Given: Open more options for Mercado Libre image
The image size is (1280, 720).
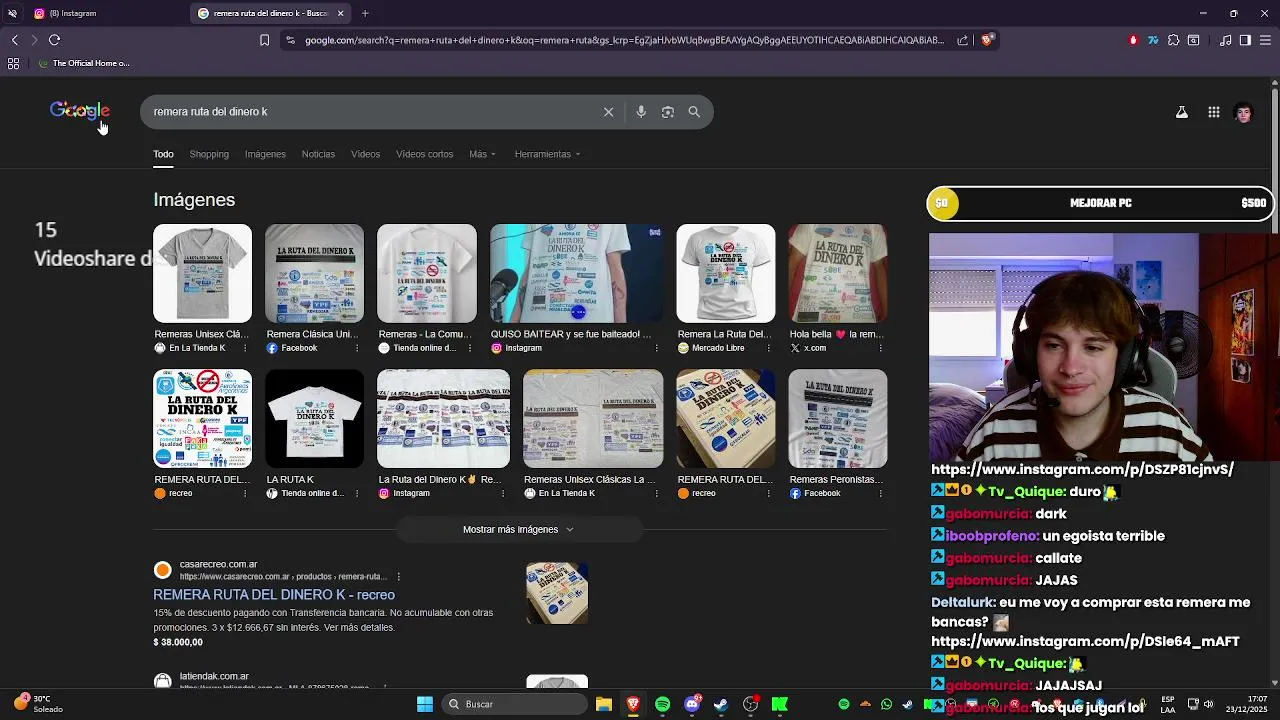Looking at the screenshot, I should [768, 348].
